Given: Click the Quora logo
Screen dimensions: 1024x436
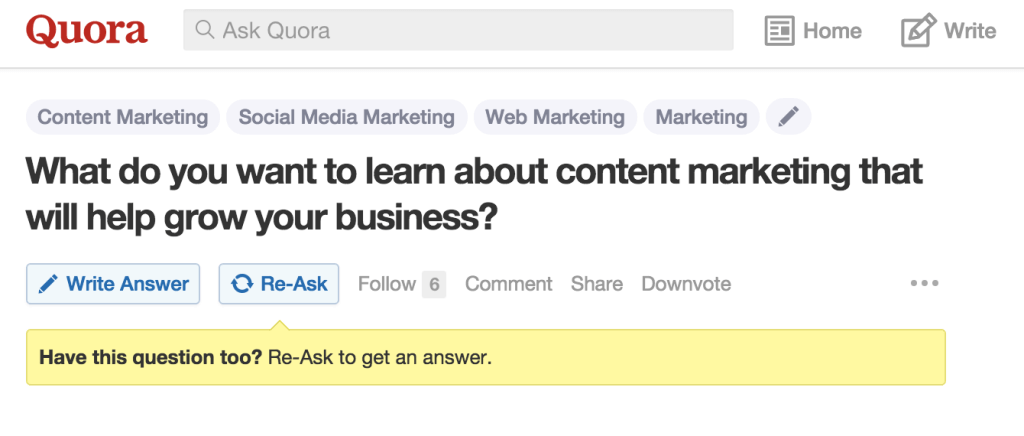Looking at the screenshot, I should [x=87, y=31].
